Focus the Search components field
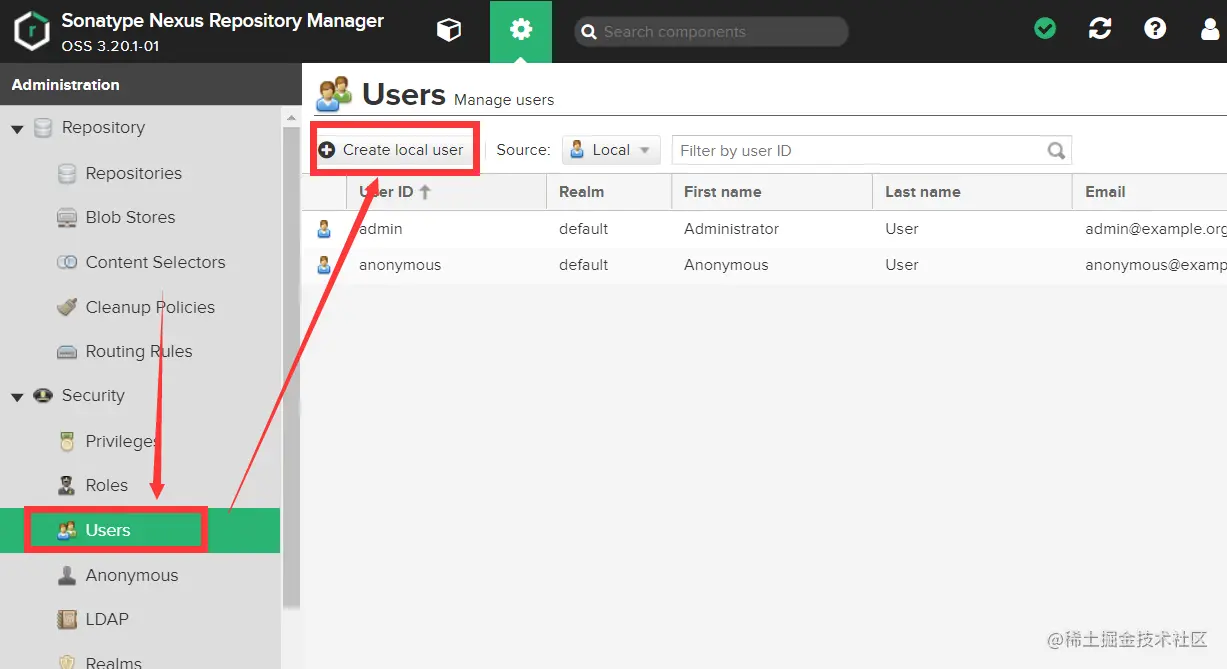Viewport: 1227px width, 669px height. tap(711, 31)
